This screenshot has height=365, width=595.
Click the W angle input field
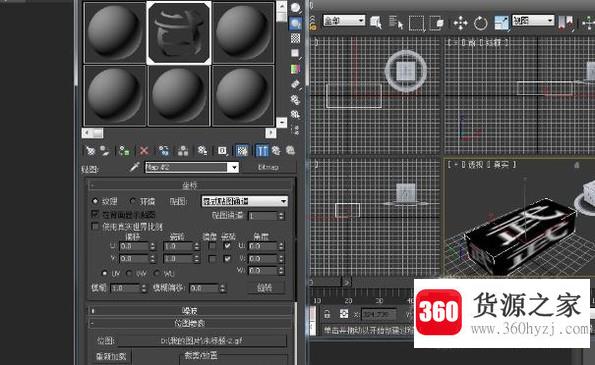coord(263,271)
